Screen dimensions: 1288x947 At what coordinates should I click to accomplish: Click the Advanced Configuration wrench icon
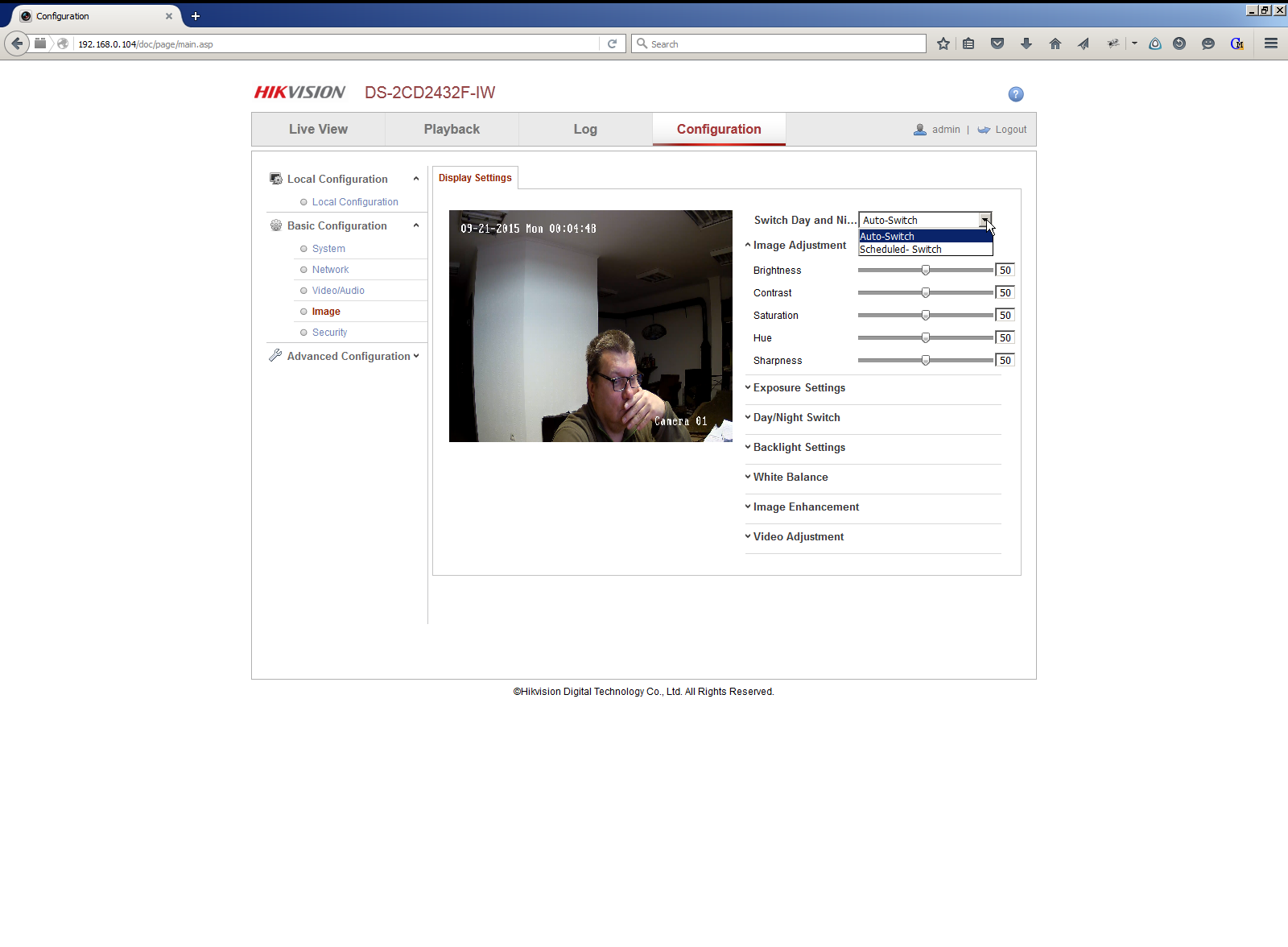click(x=275, y=355)
